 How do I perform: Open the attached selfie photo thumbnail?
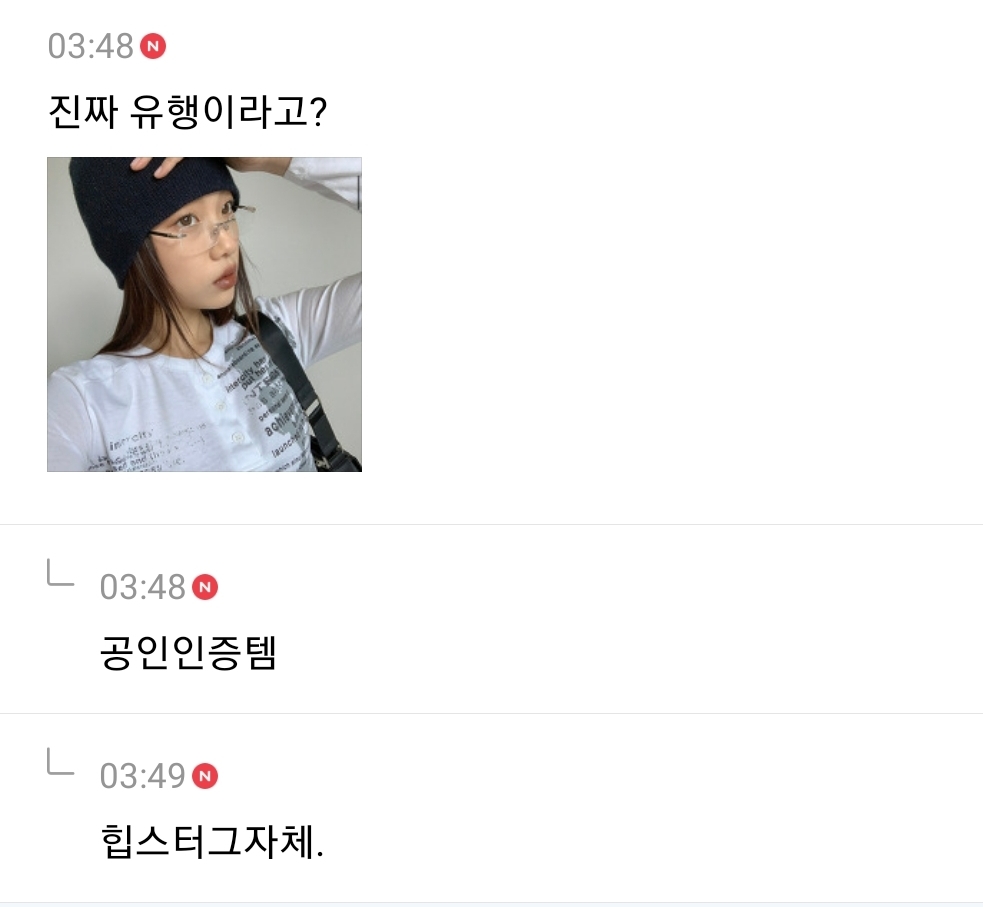coord(204,314)
